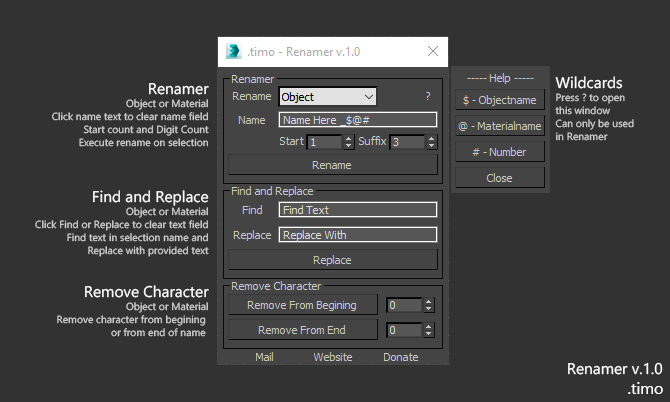This screenshot has height=402, width=670.
Task: Open the Website link
Action: 333,357
